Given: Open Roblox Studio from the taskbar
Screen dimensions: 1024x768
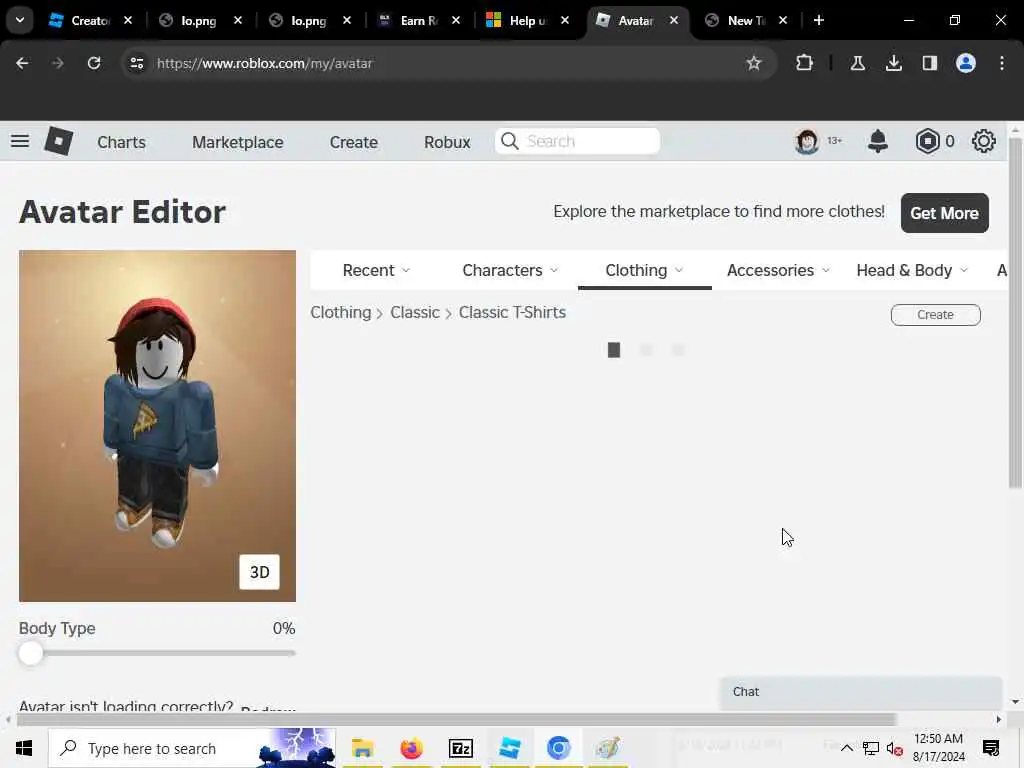Looking at the screenshot, I should 509,748.
